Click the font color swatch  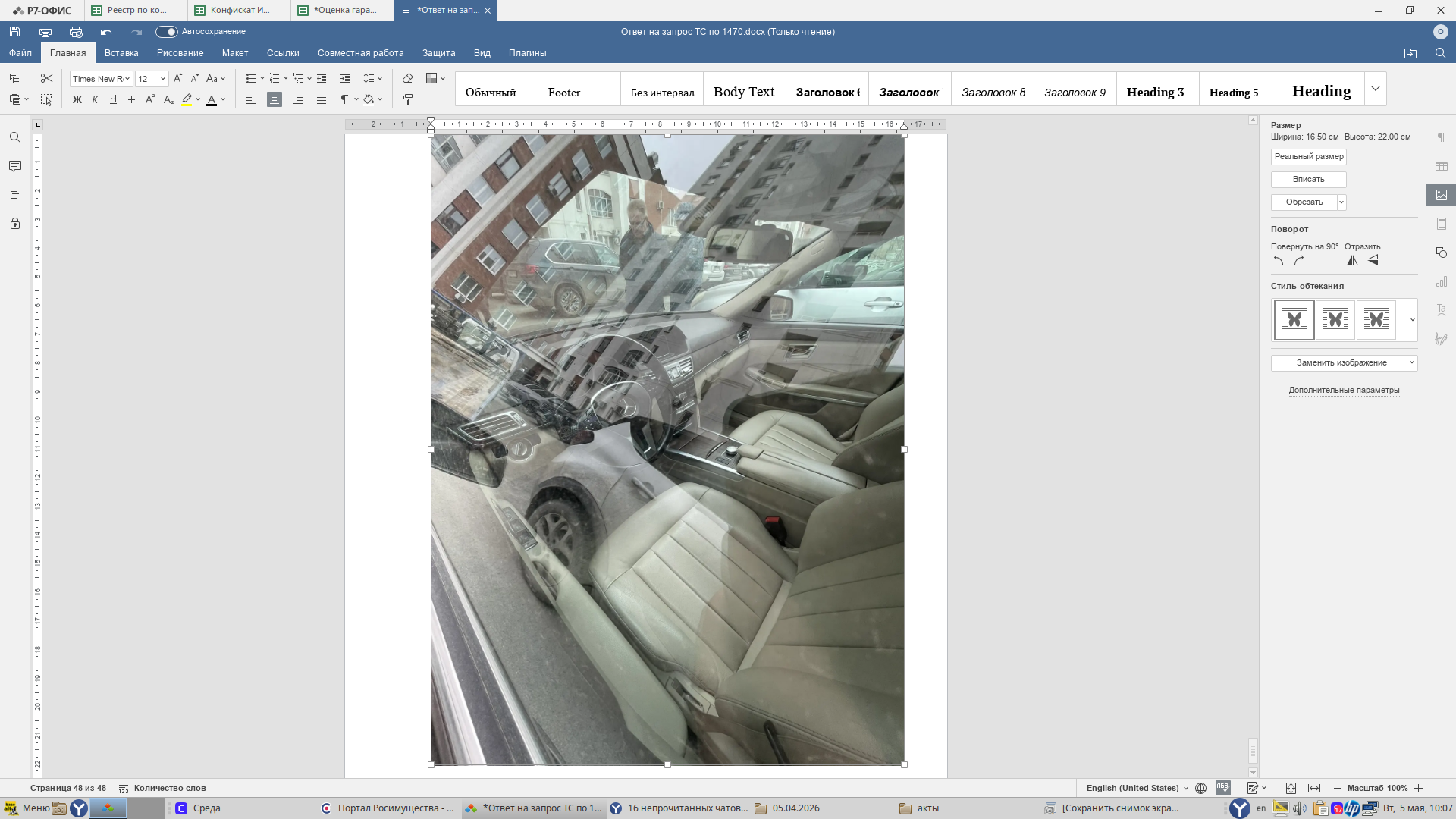tap(212, 100)
